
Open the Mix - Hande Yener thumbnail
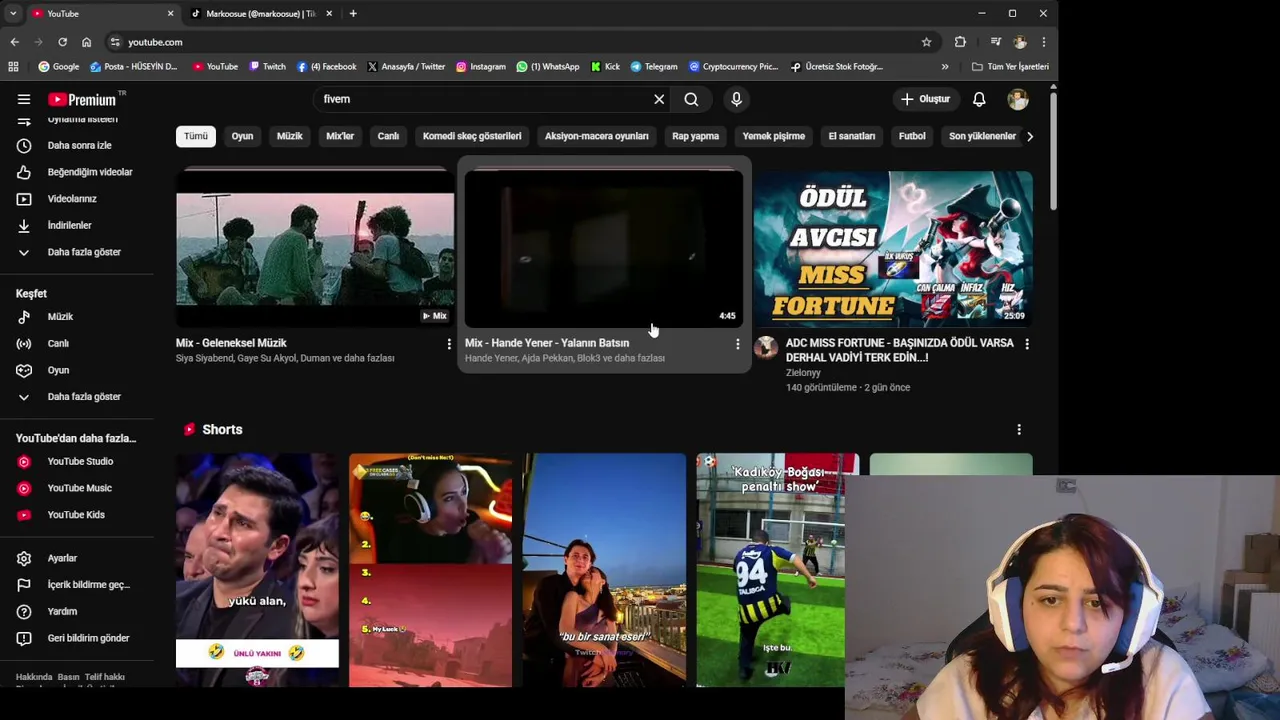click(604, 248)
